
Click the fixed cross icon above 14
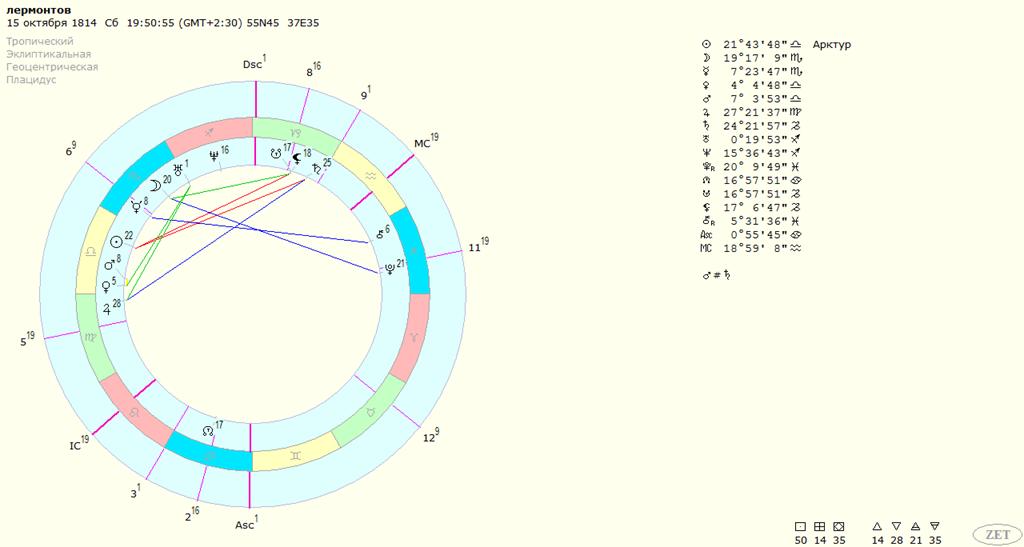[819, 526]
